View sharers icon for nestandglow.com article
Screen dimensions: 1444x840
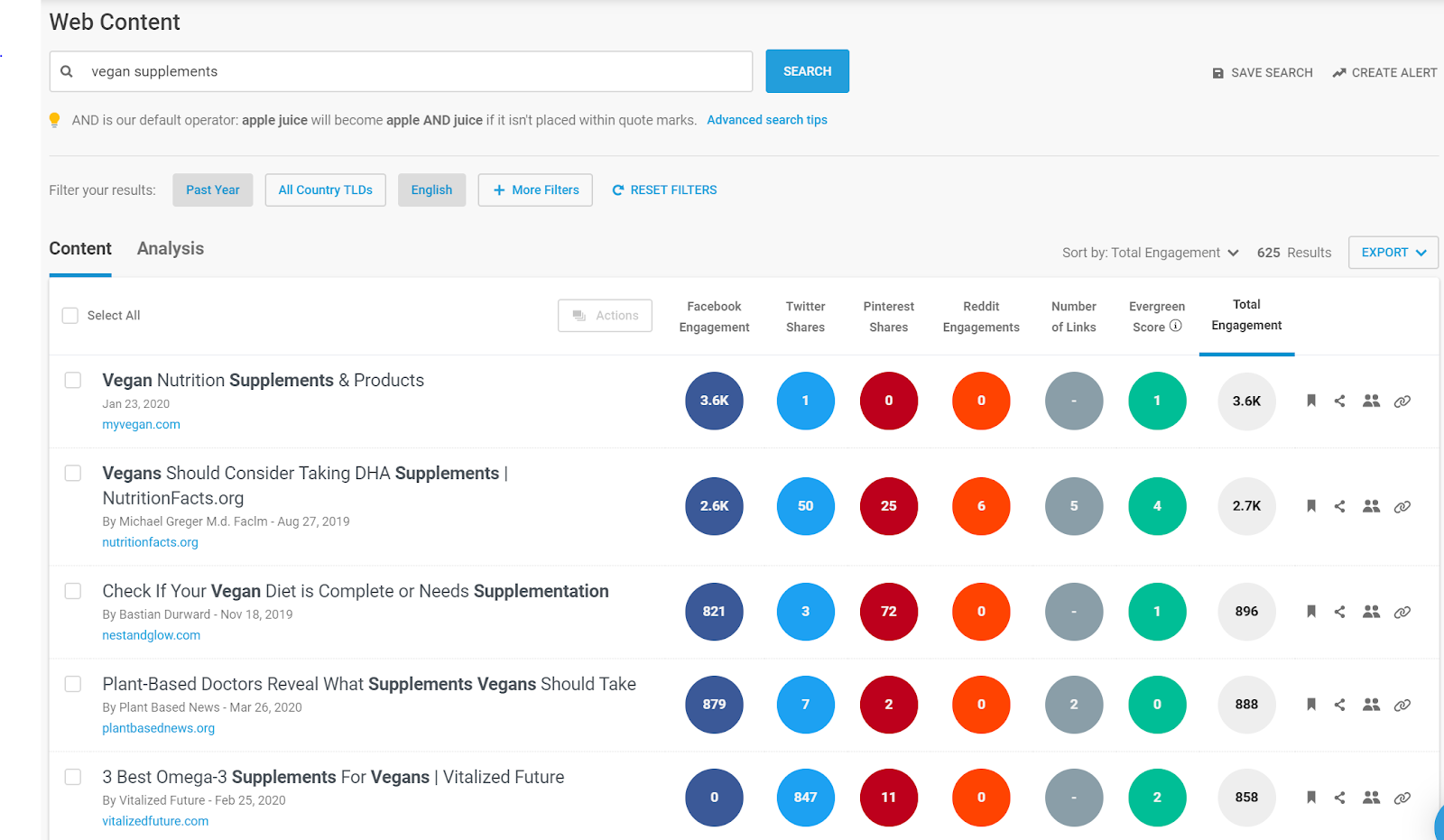[x=1371, y=612]
